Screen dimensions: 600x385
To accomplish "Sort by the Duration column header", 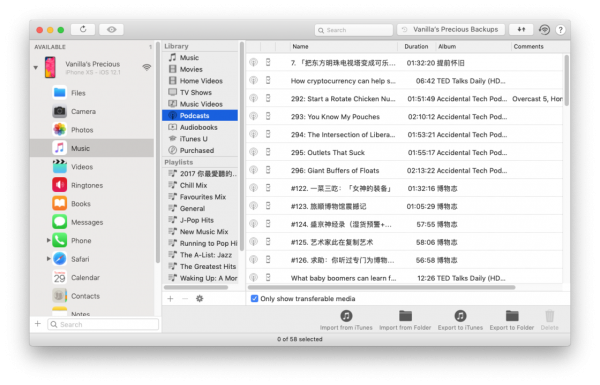I will (416, 46).
